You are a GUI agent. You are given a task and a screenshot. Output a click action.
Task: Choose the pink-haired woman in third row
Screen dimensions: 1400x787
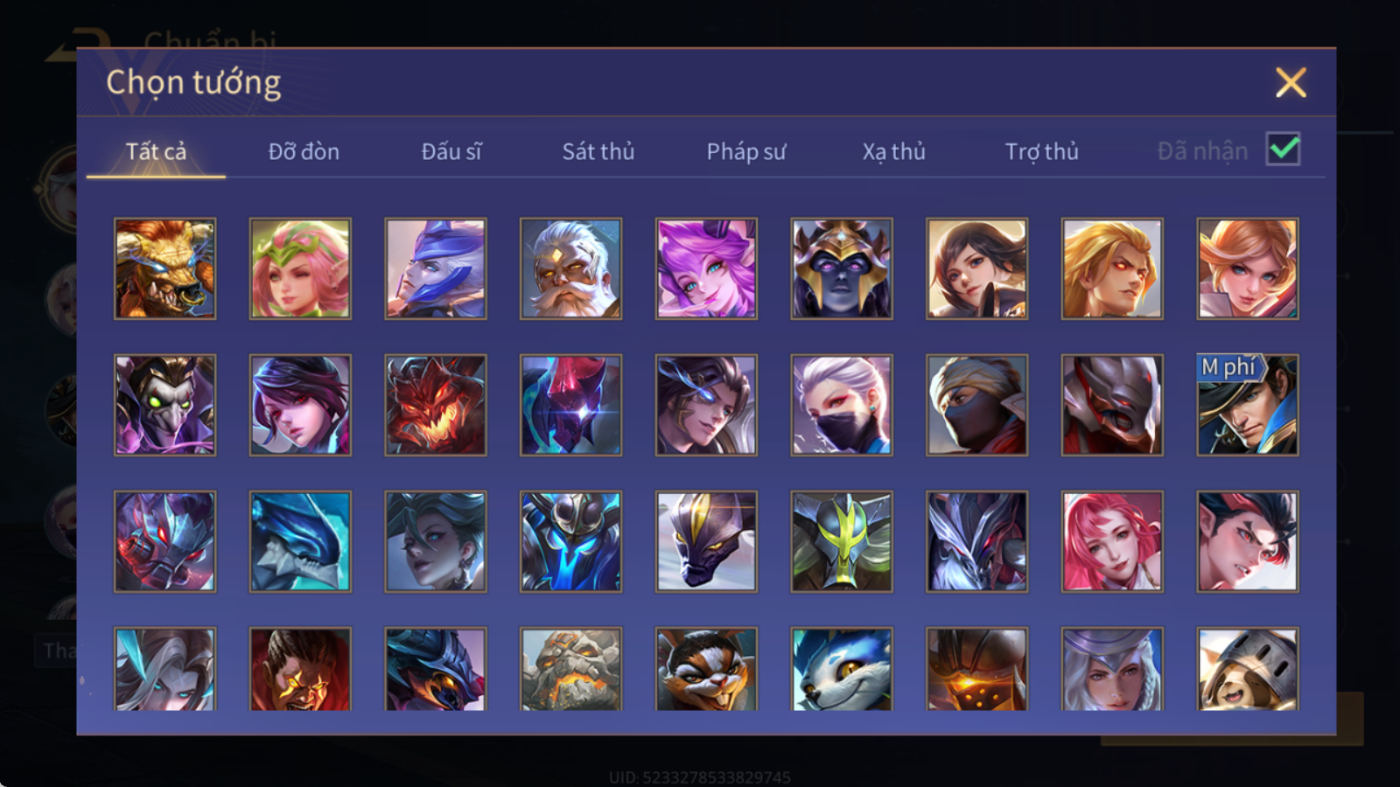point(1112,541)
